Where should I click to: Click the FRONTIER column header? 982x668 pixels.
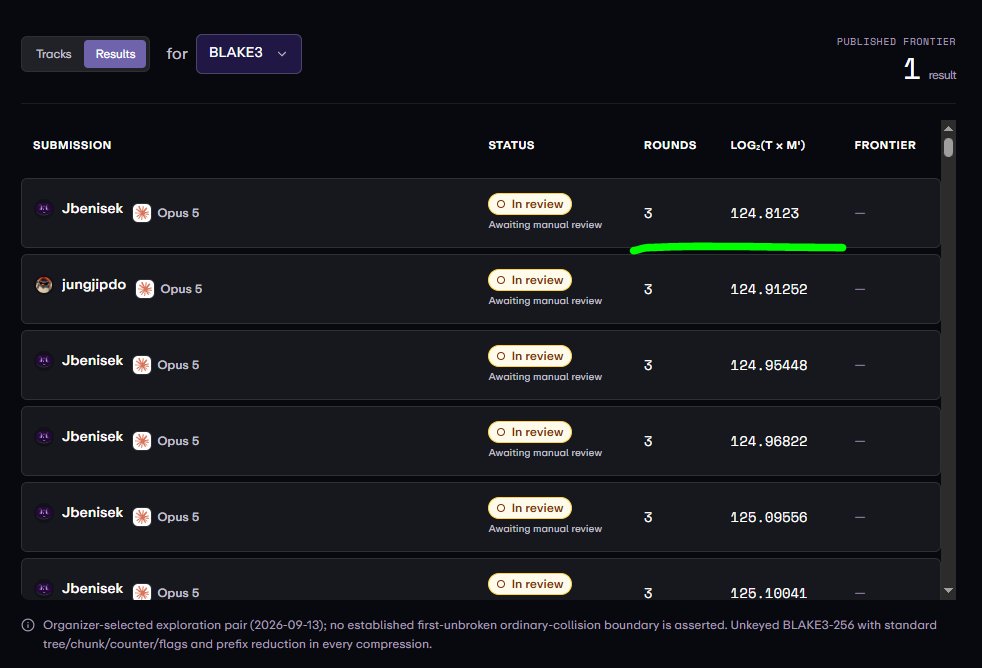pyautogui.click(x=885, y=145)
